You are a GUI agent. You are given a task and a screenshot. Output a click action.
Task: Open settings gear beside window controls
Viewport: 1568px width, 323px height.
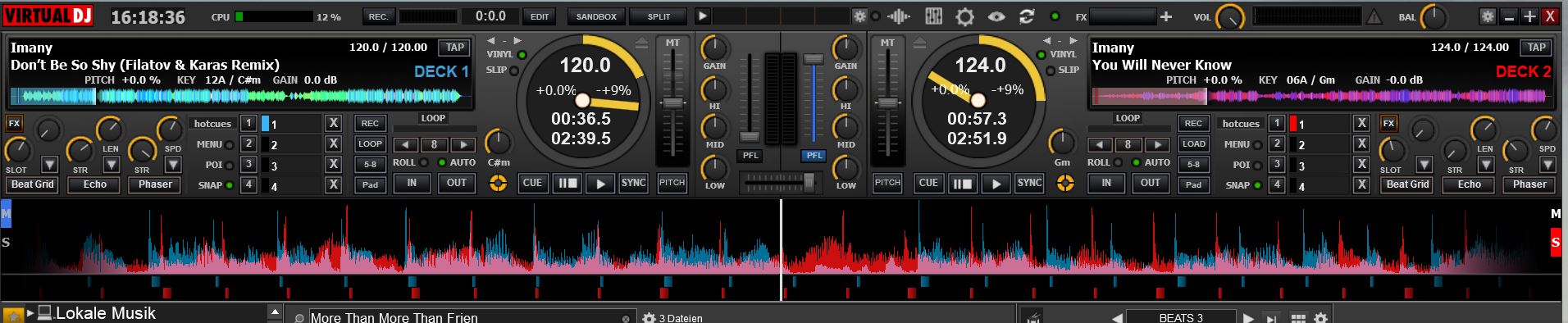coord(1488,16)
